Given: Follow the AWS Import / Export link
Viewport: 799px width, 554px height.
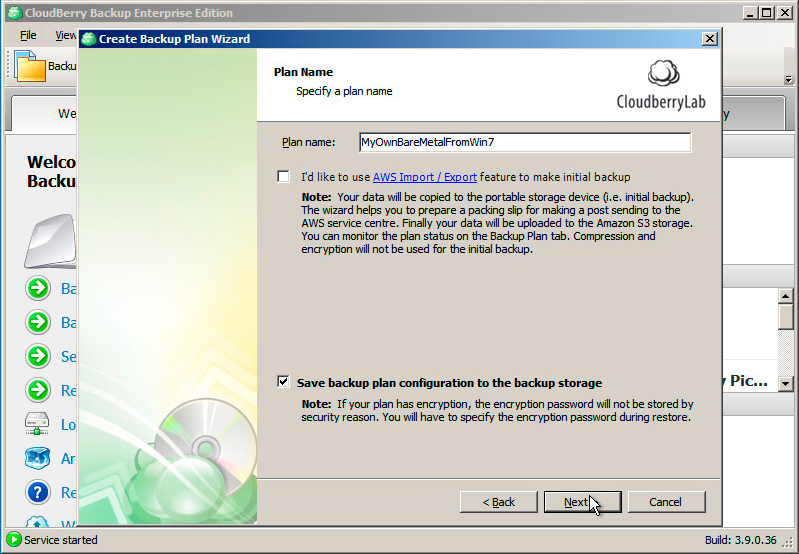Looking at the screenshot, I should 425,177.
